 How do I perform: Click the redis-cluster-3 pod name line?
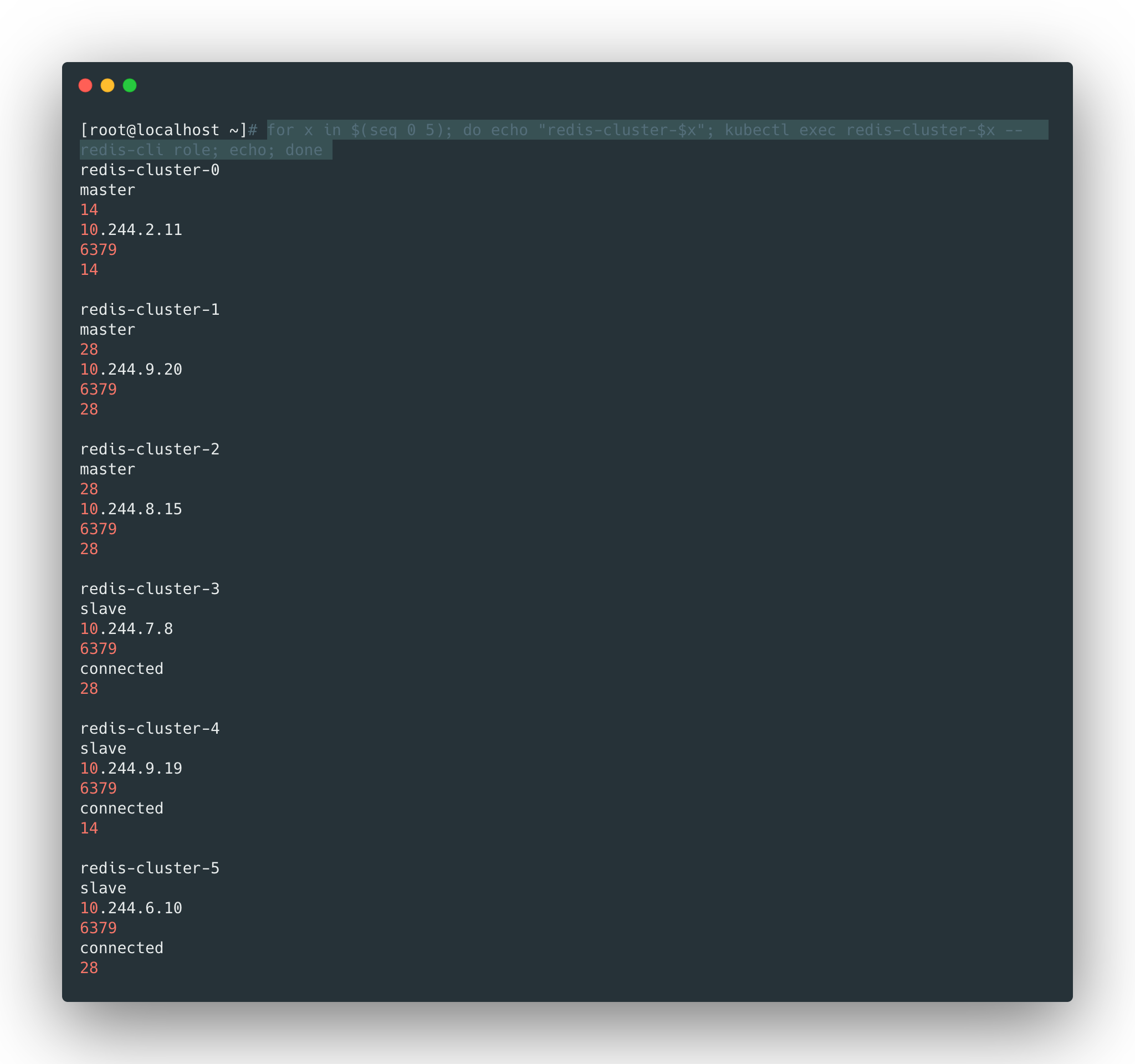coord(150,589)
